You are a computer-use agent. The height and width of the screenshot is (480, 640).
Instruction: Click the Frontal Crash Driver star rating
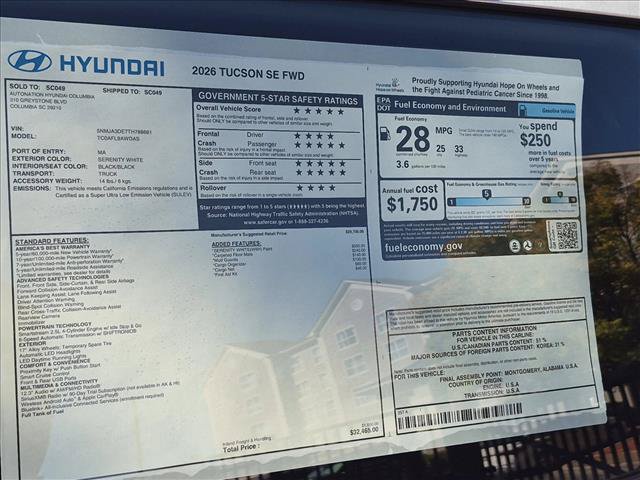[314, 136]
